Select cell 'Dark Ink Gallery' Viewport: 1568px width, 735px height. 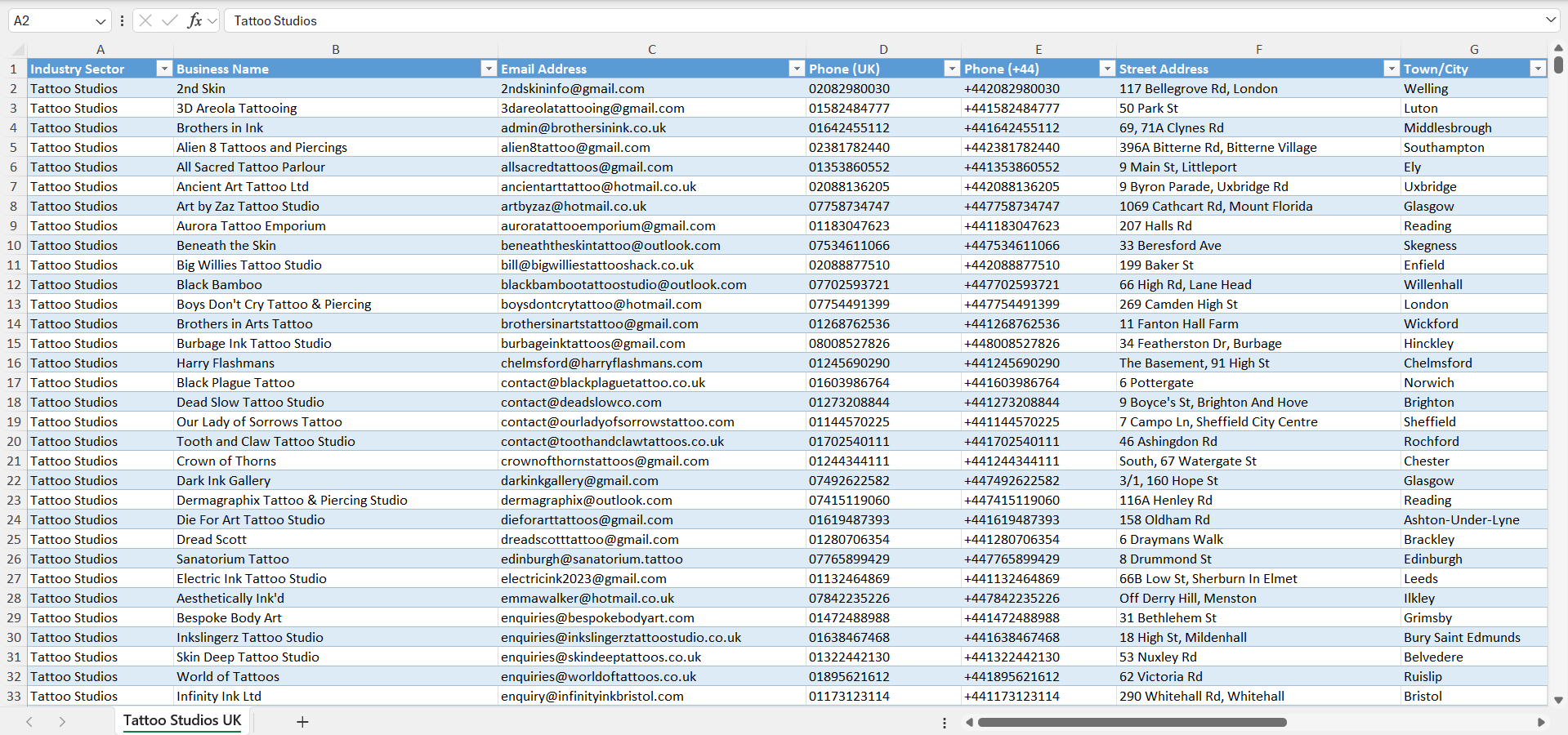[336, 480]
